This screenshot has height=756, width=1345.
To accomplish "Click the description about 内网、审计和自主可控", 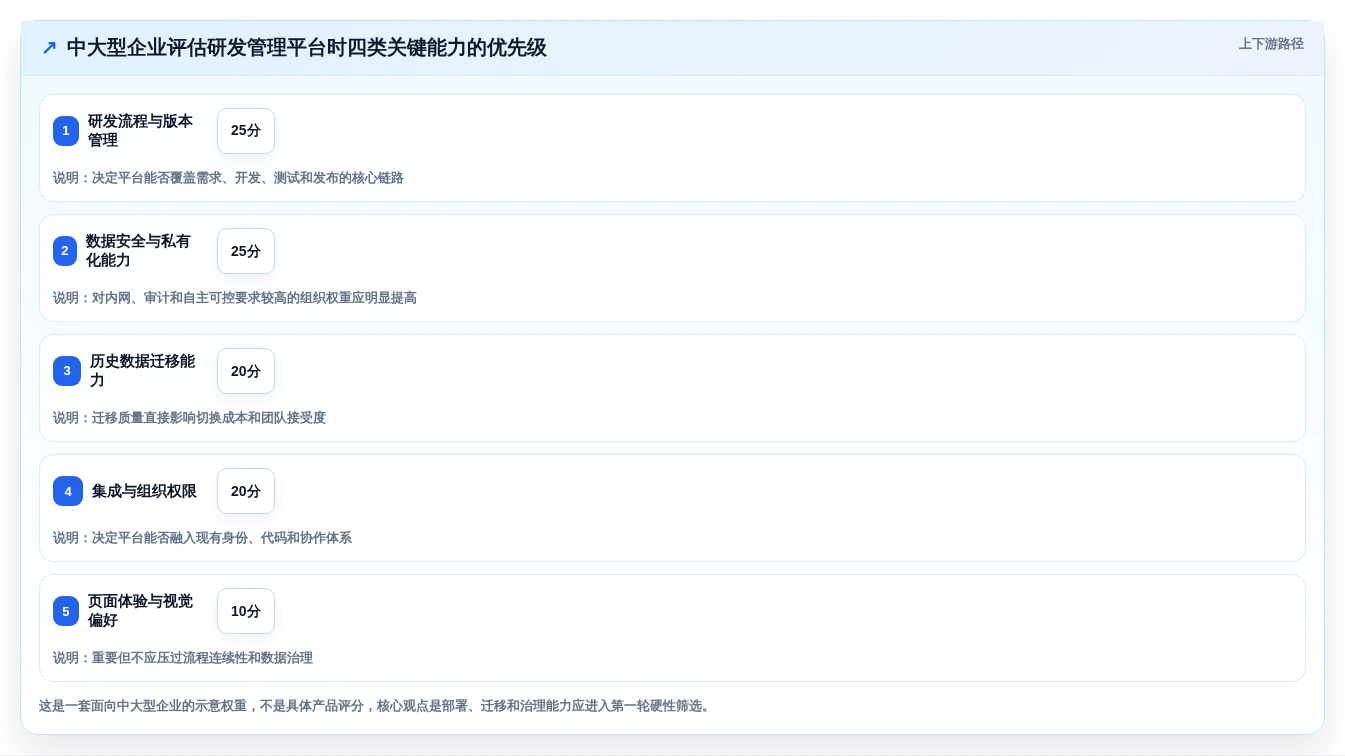I will [235, 298].
